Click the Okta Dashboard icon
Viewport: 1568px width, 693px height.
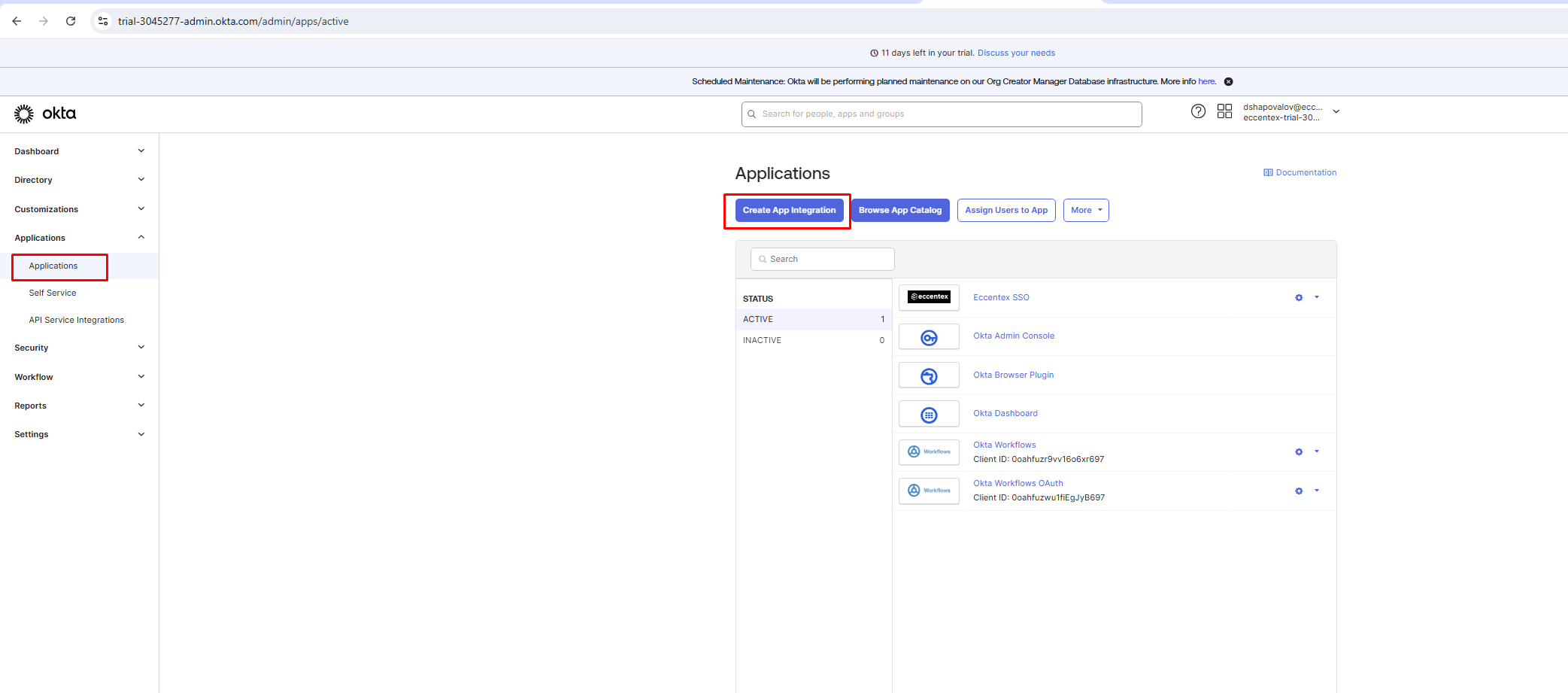coord(929,414)
